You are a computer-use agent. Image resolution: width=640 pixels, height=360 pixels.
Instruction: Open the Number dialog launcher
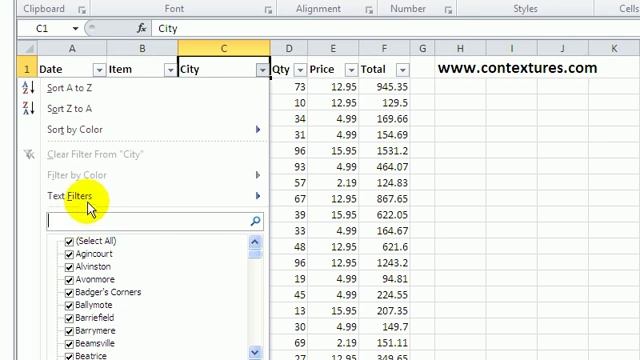448,10
